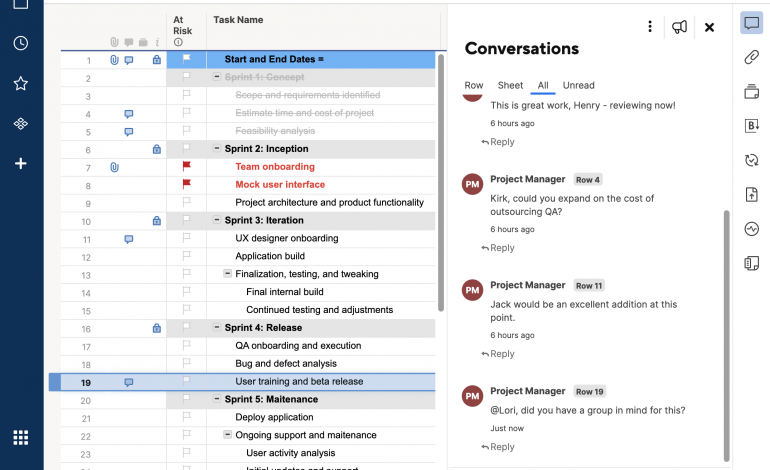770x470 pixels.
Task: Click lock icon on row 6
Action: [157, 149]
